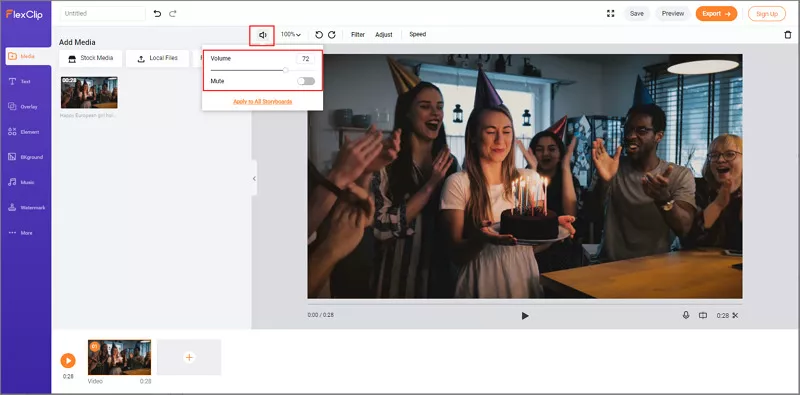Open the Adjust option

point(384,35)
